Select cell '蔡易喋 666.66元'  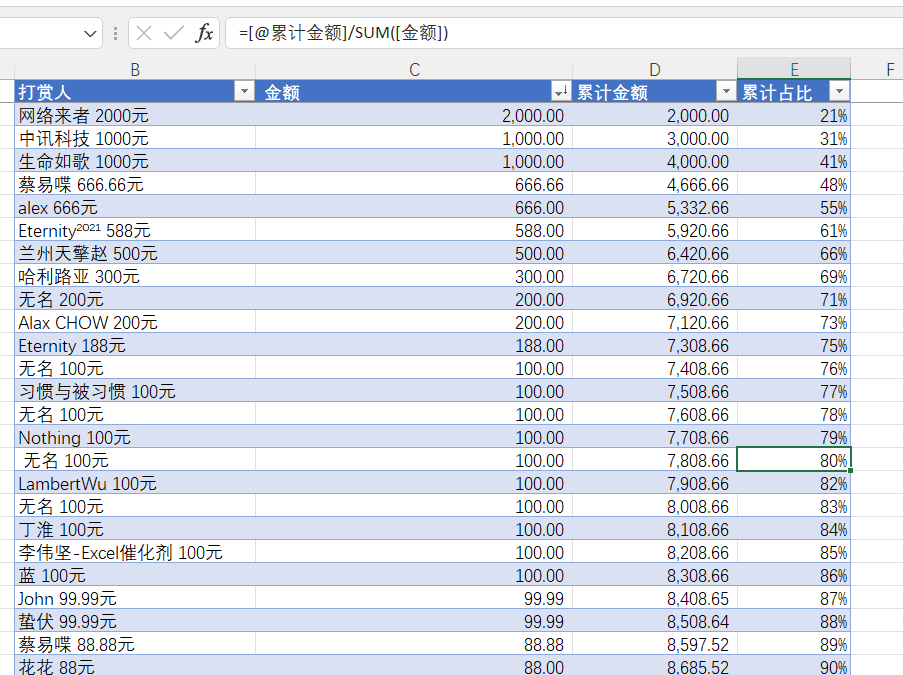(x=135, y=184)
